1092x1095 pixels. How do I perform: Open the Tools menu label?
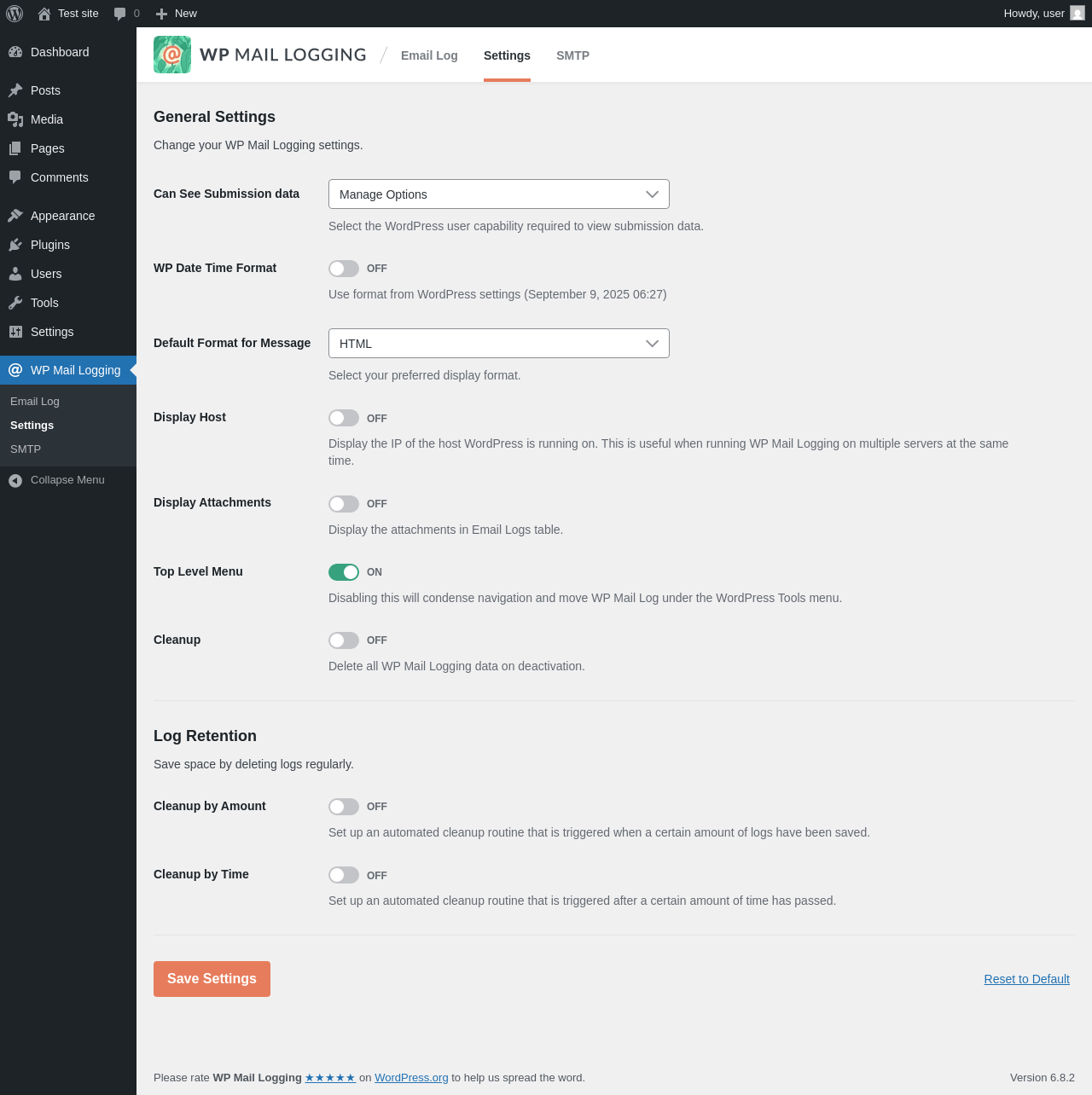[x=44, y=303]
